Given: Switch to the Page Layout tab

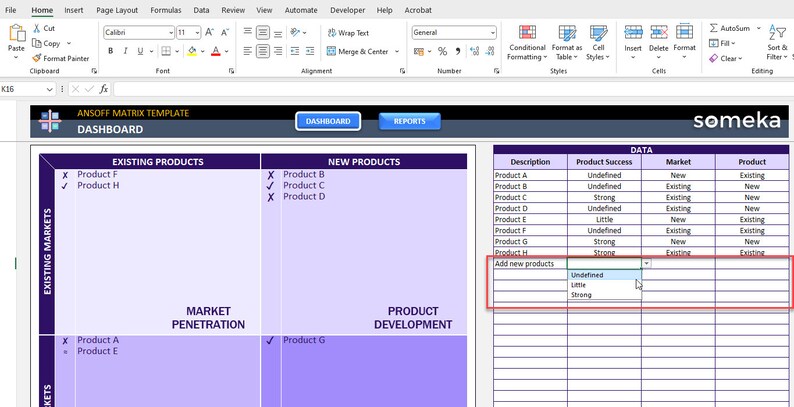Looking at the screenshot, I should (x=117, y=10).
